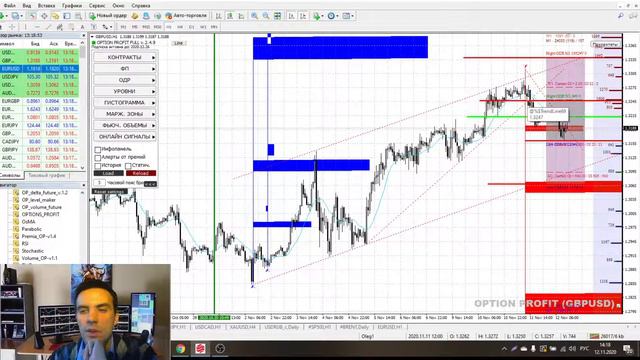The height and width of the screenshot is (360, 640).
Task: Switch to the Тиковый график tab
Action: [47, 176]
